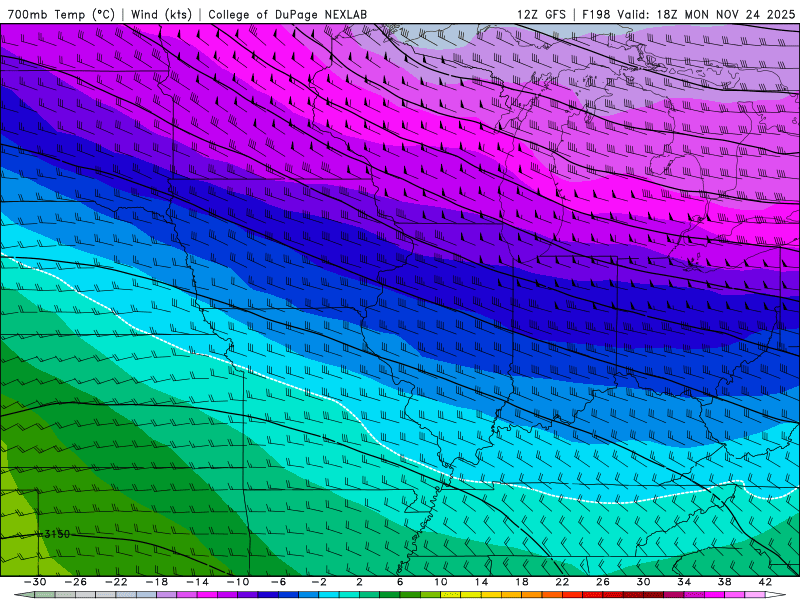Click the "College of DuPage NEXLAB" text
The image size is (800, 600).
pyautogui.click(x=287, y=14)
